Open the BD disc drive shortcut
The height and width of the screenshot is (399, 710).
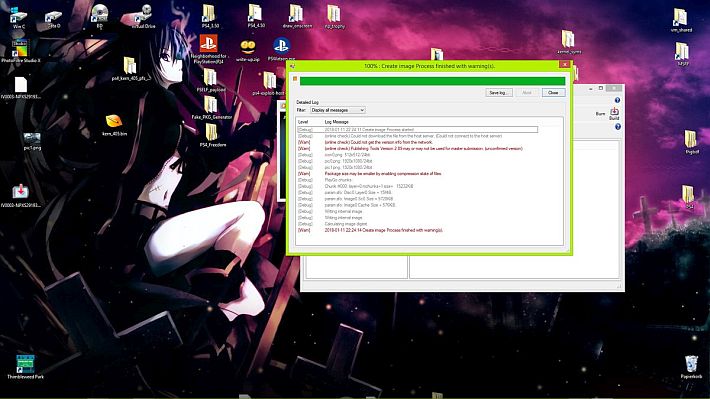100,16
